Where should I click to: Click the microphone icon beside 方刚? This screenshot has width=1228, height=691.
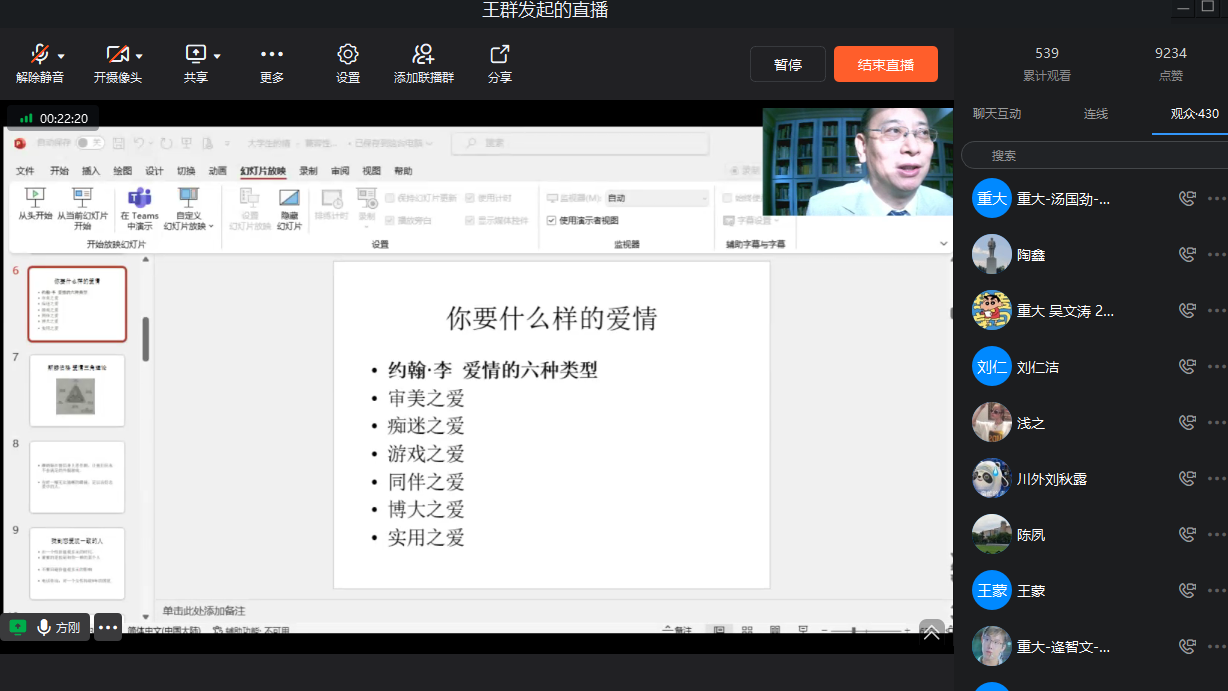tap(44, 627)
